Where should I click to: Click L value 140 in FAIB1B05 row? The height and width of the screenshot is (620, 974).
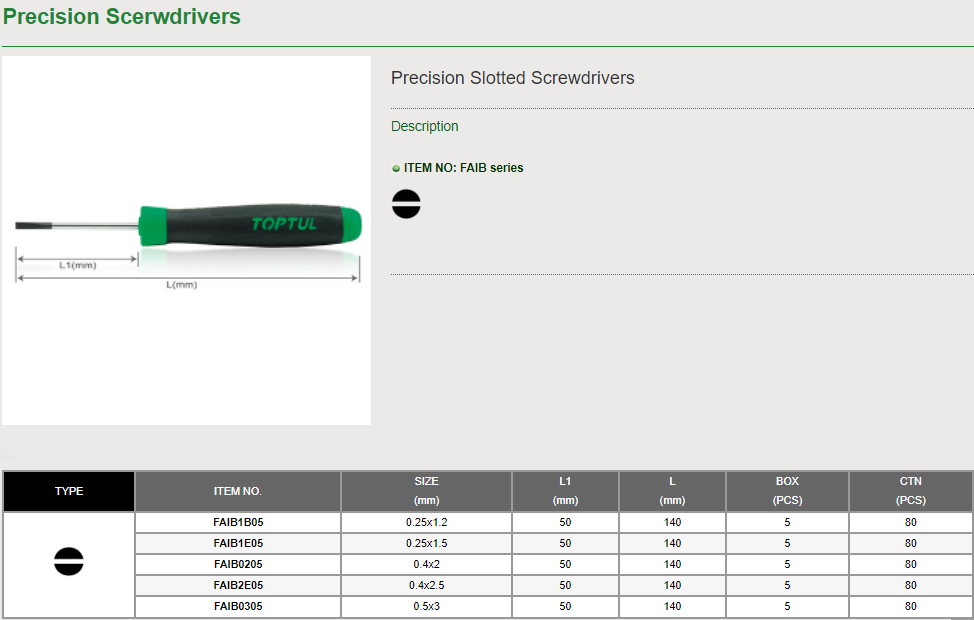pyautogui.click(x=673, y=522)
